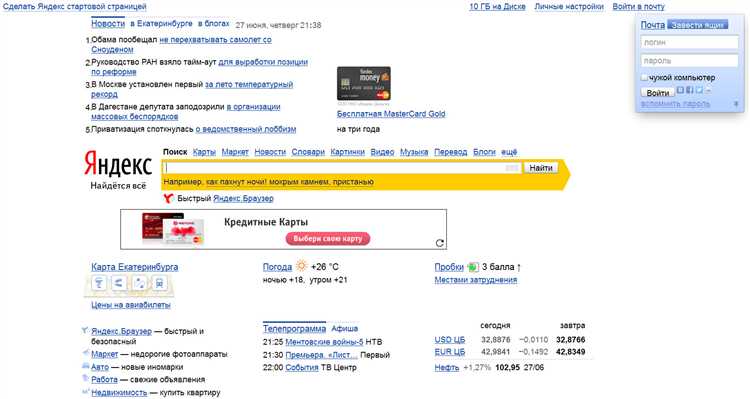
Task: Open the Картинки search tab
Action: pos(347,152)
